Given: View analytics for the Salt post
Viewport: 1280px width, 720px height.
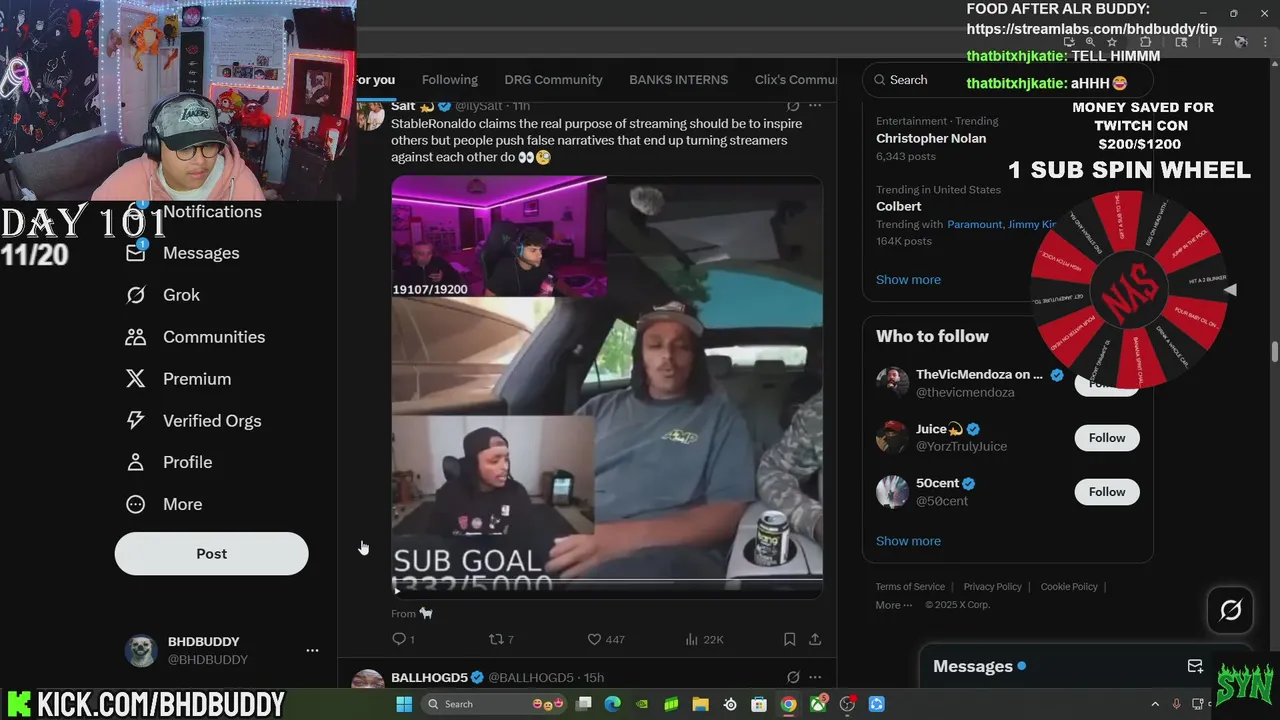Looking at the screenshot, I should coord(704,639).
